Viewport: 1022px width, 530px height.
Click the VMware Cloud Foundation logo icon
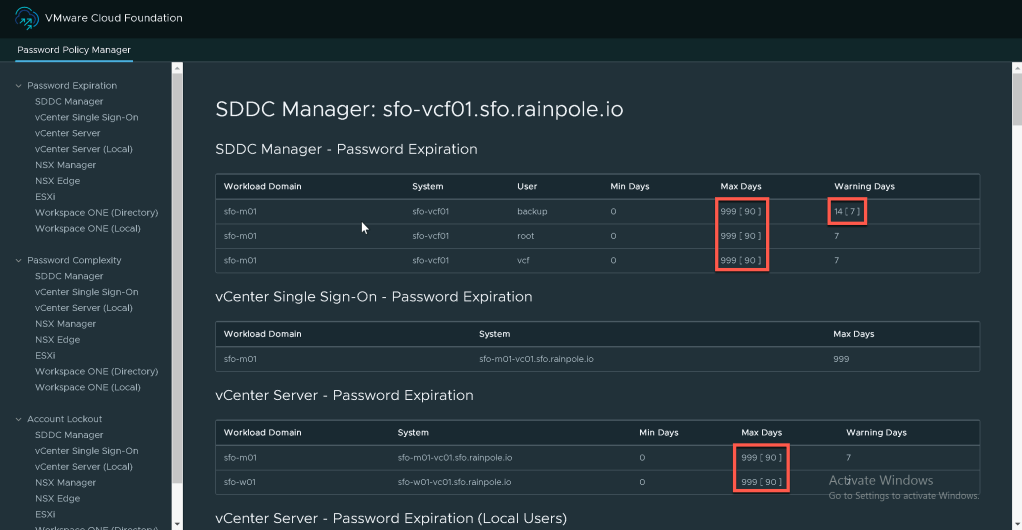[x=25, y=18]
